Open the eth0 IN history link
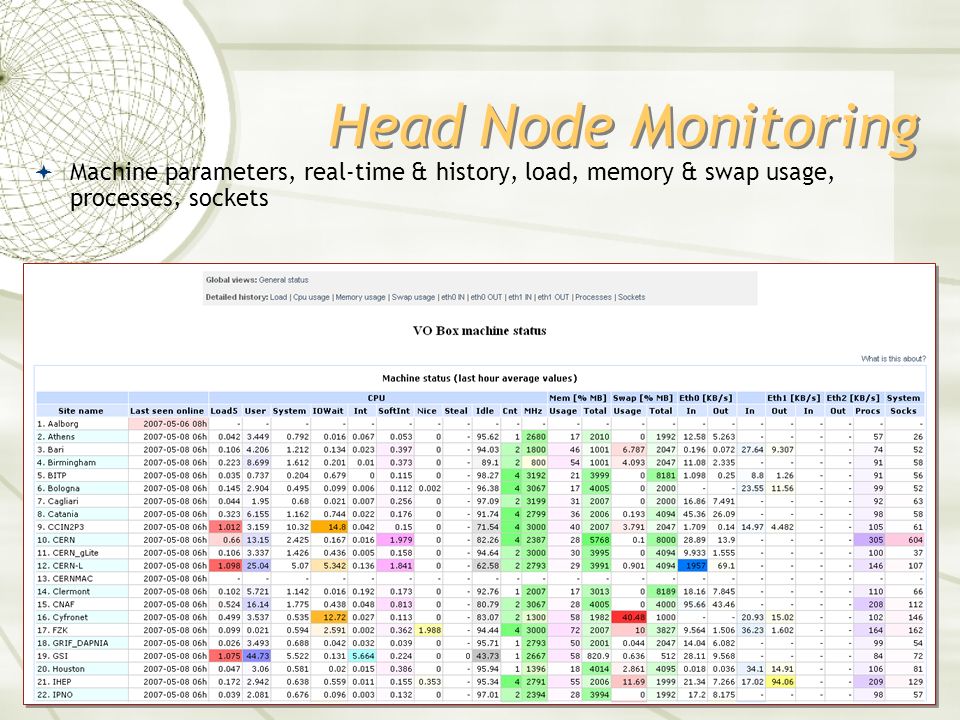This screenshot has height=720, width=960. click(x=452, y=297)
